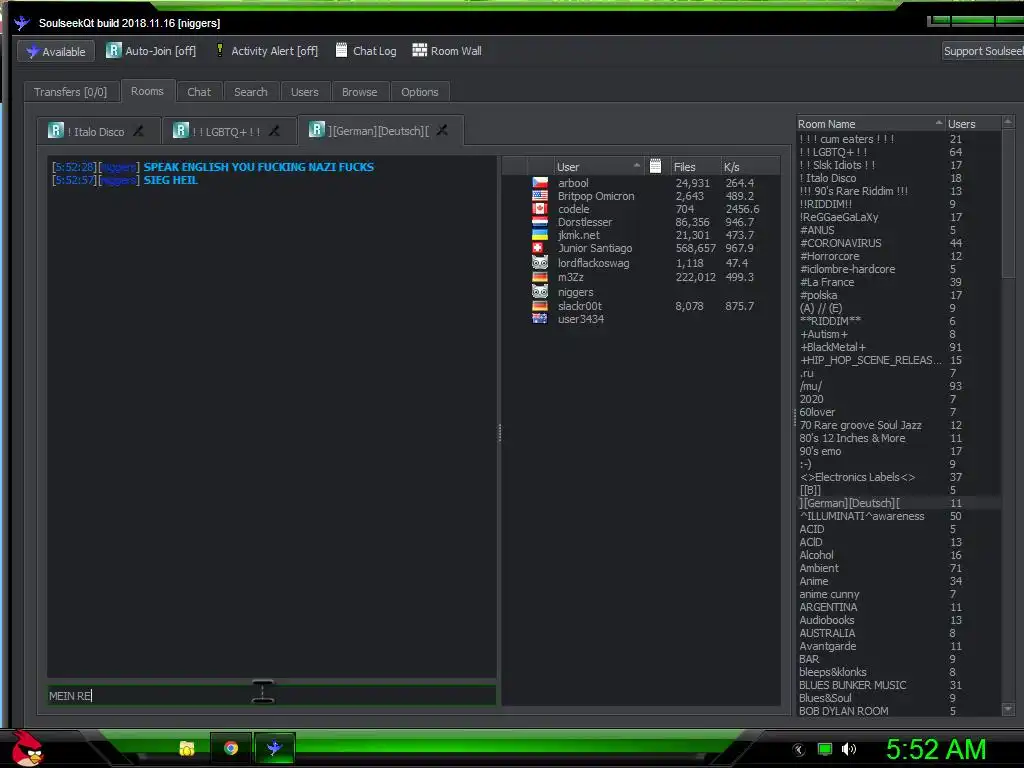Open the file folder taskbar icon
Screen dimensions: 1024x768
187,748
